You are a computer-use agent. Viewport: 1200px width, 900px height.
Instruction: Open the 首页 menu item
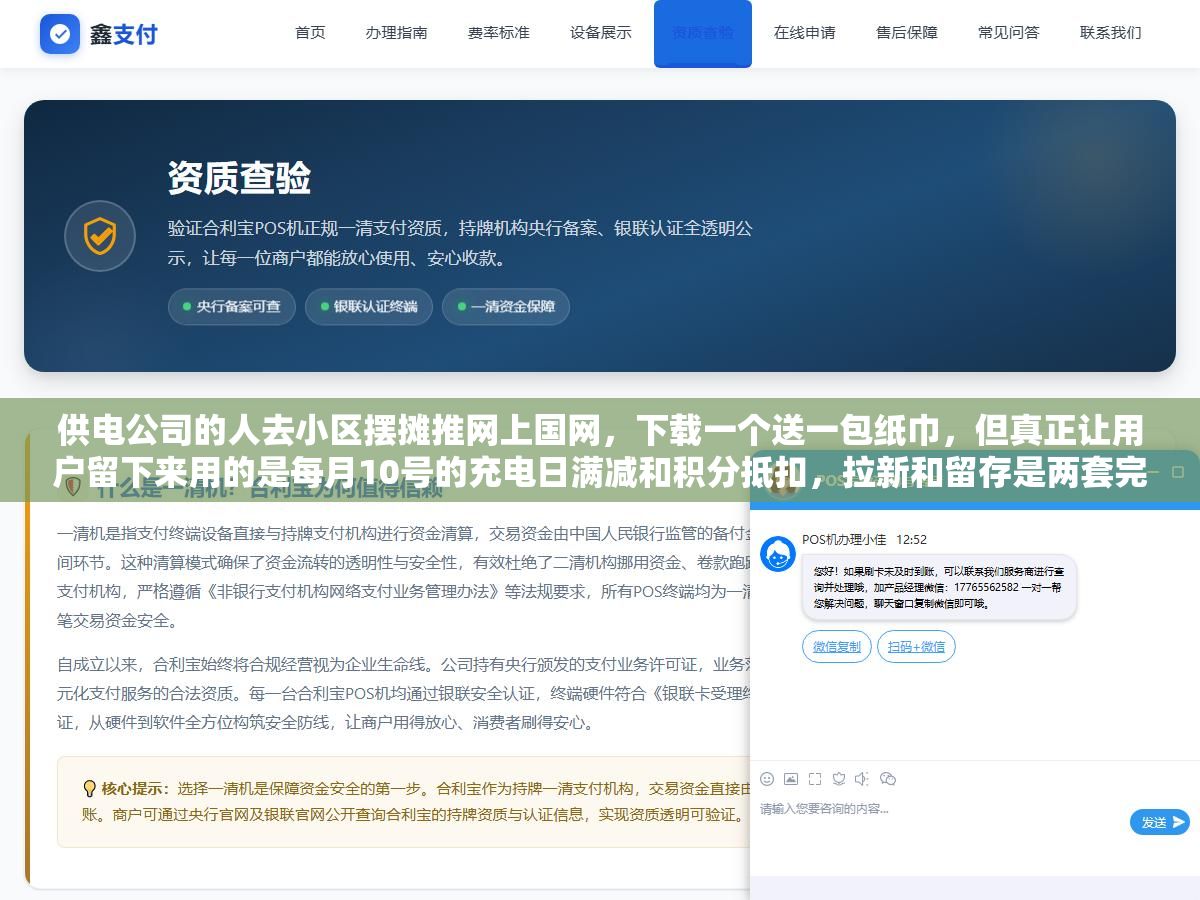310,32
